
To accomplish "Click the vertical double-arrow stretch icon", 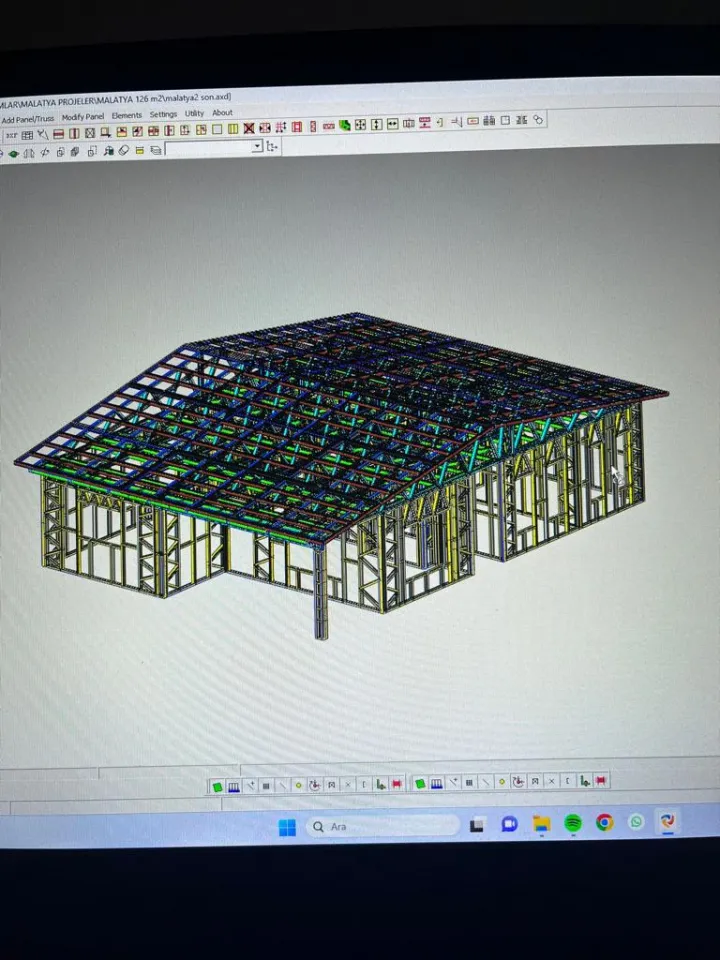I will (x=377, y=124).
